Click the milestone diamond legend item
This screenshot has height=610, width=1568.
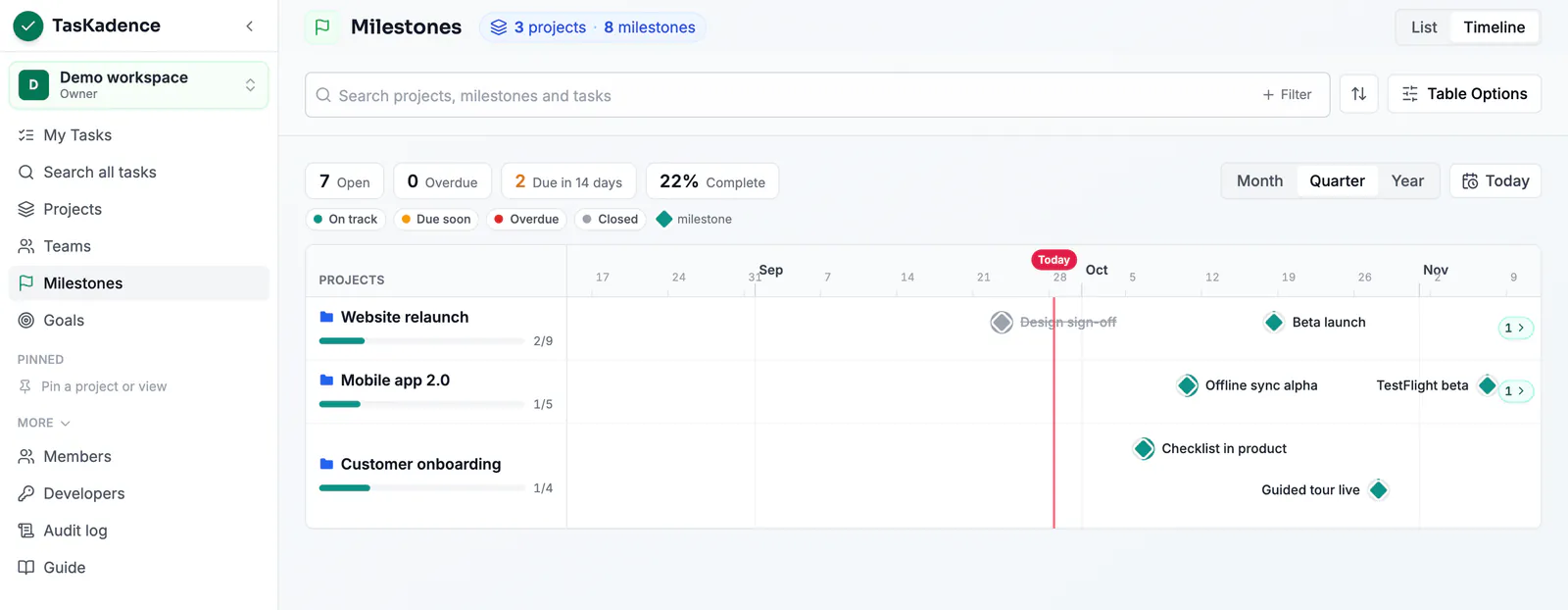click(694, 220)
